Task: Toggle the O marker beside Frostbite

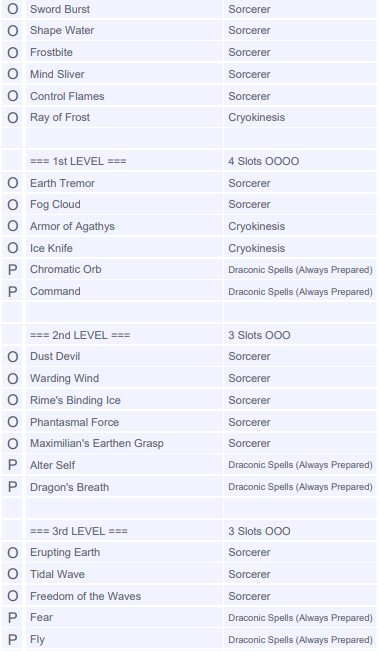Action: point(12,52)
